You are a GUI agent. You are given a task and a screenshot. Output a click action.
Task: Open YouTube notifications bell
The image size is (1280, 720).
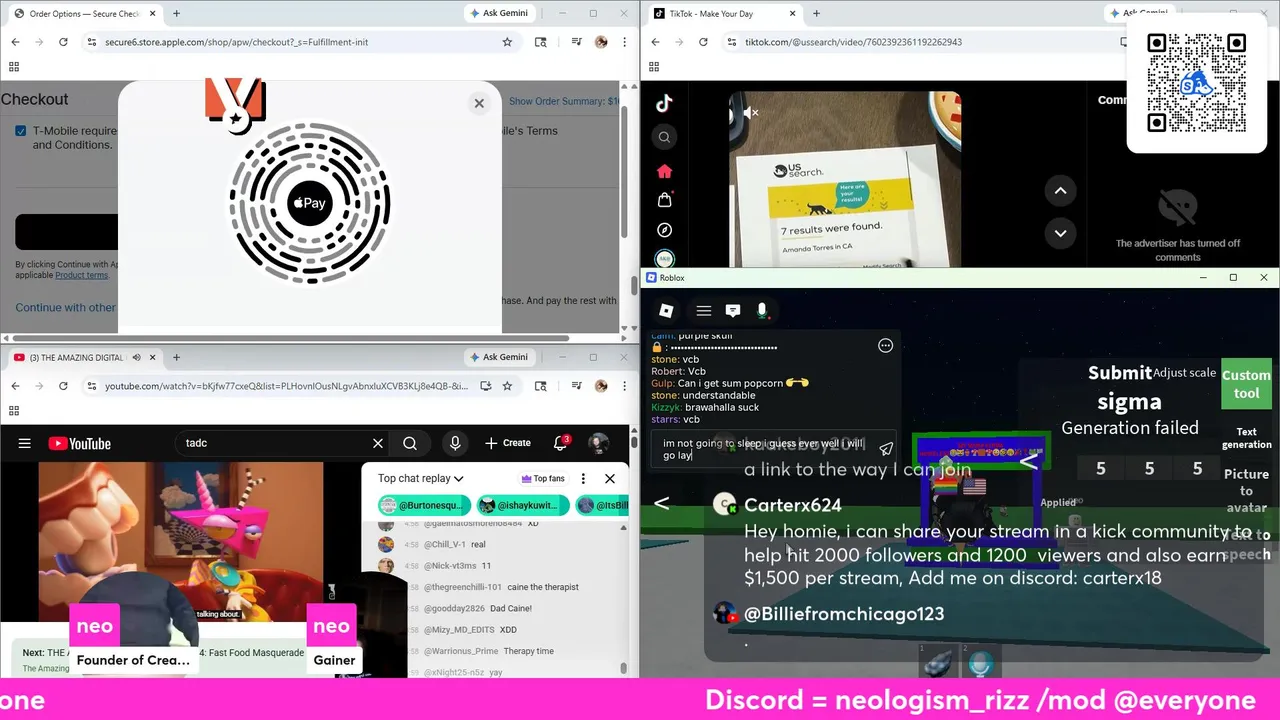[561, 443]
